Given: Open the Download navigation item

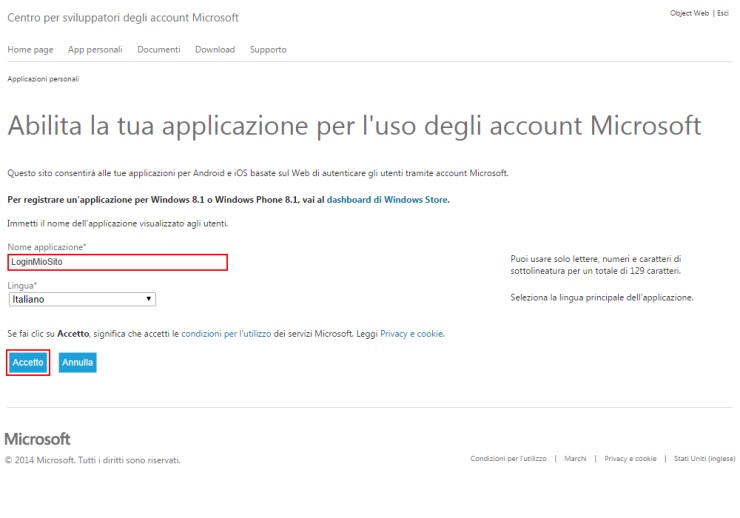Looking at the screenshot, I should coord(215,50).
